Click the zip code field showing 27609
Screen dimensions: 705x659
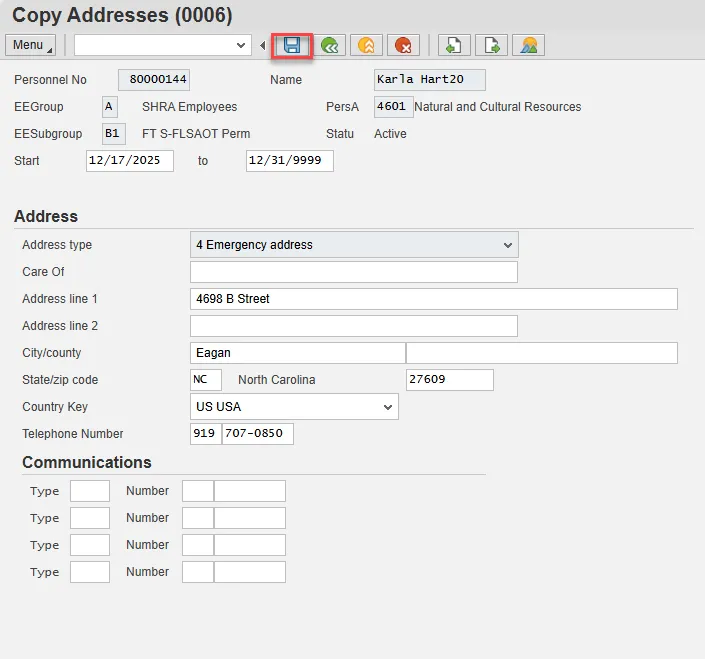click(449, 380)
